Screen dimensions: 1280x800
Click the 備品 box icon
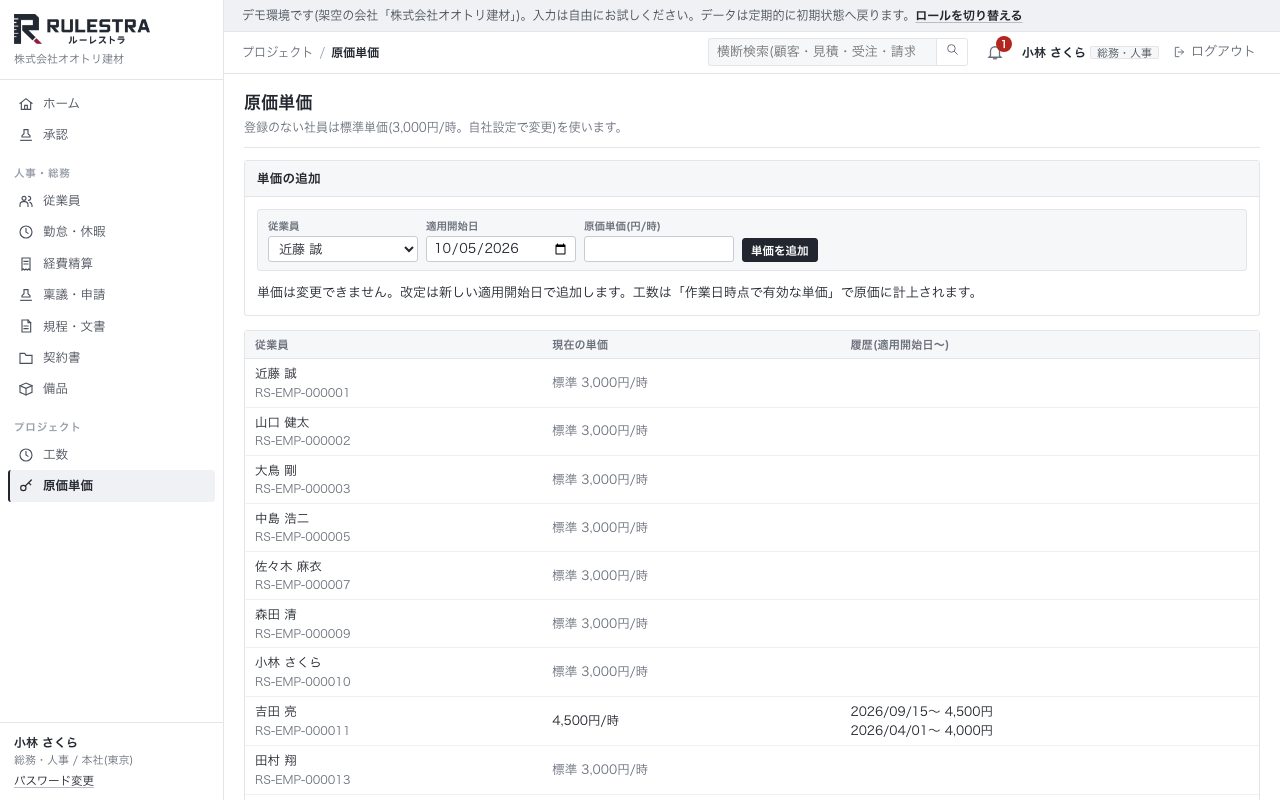(26, 389)
